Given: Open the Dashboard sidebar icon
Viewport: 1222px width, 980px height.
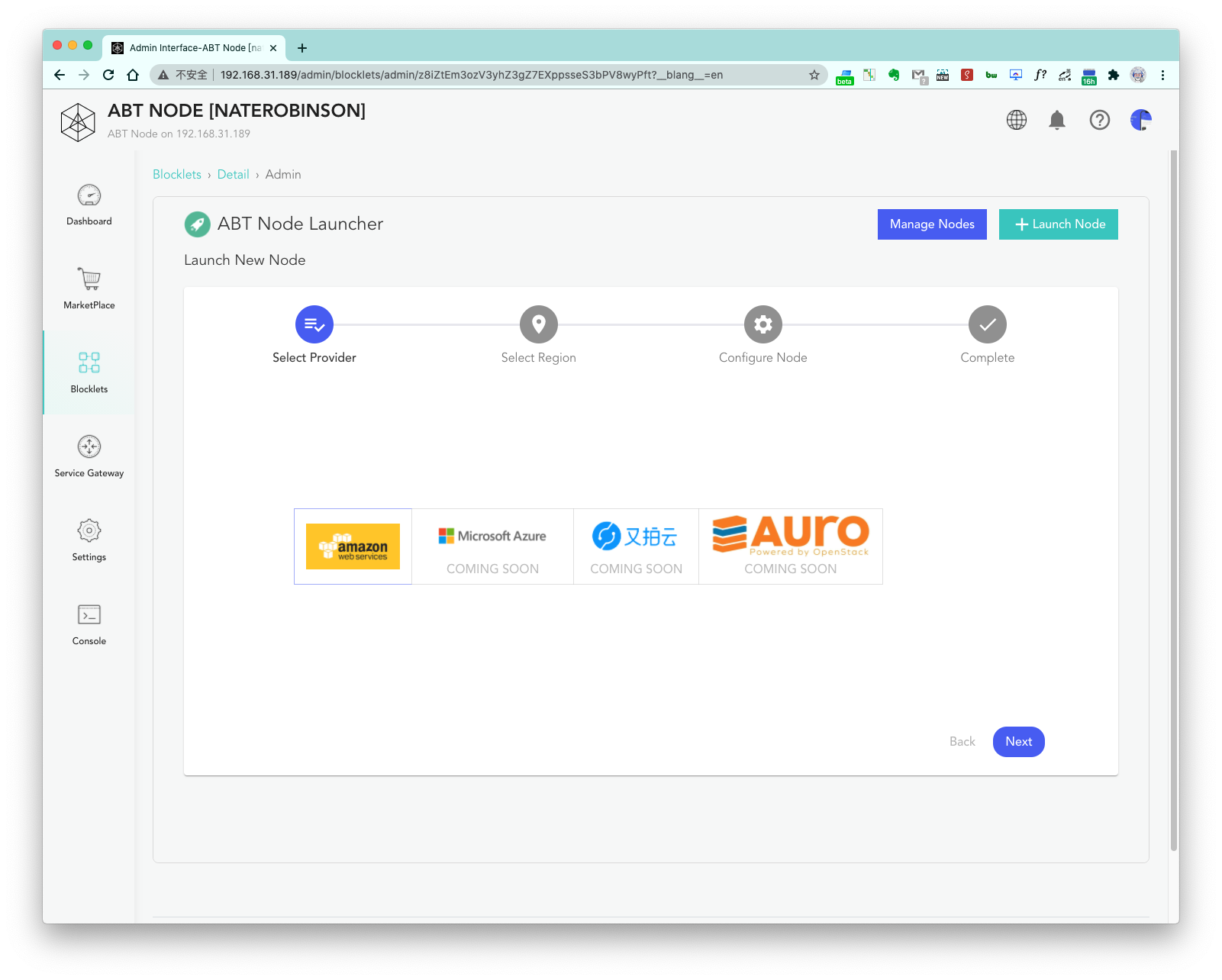Looking at the screenshot, I should click(89, 195).
